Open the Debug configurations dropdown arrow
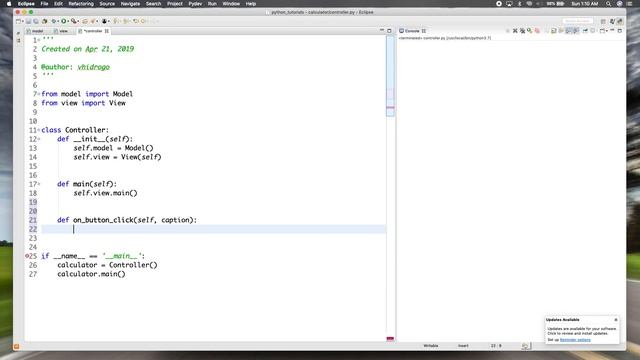 [x=58, y=21]
